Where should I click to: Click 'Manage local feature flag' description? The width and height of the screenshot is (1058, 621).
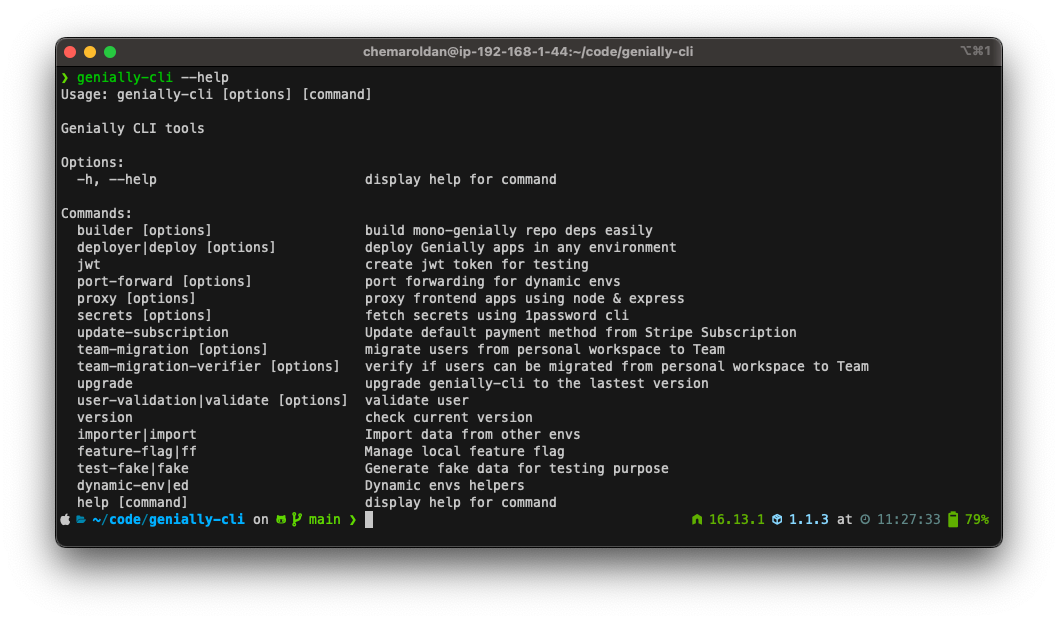coord(464,452)
